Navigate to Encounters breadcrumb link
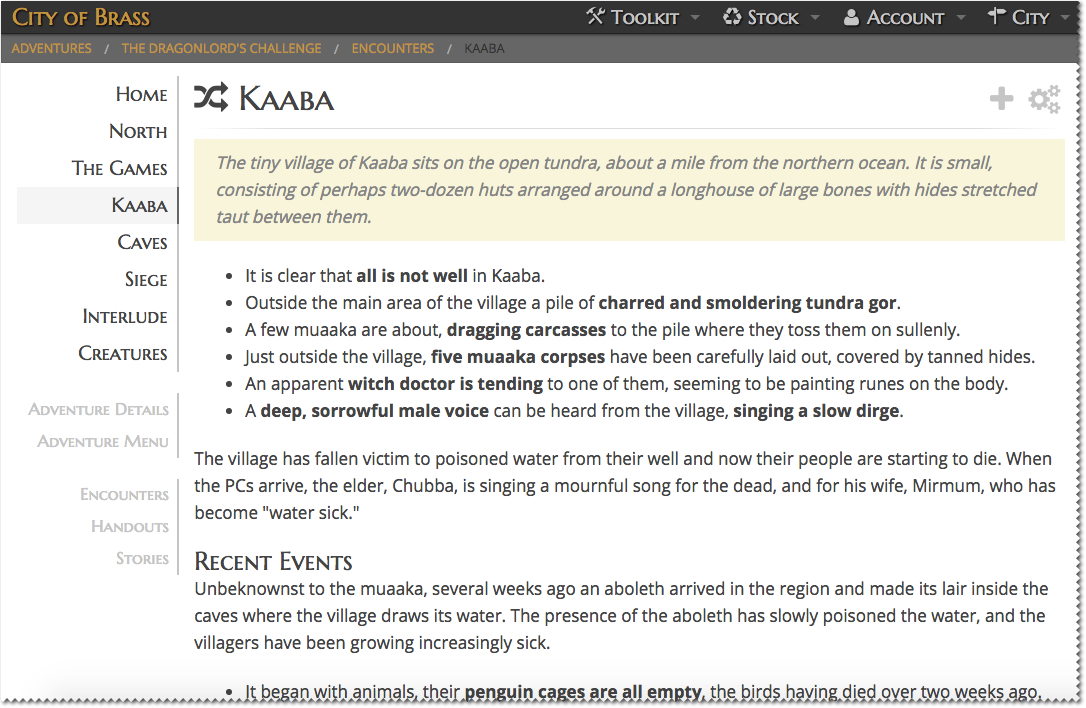The height and width of the screenshot is (708, 1086). tap(392, 48)
